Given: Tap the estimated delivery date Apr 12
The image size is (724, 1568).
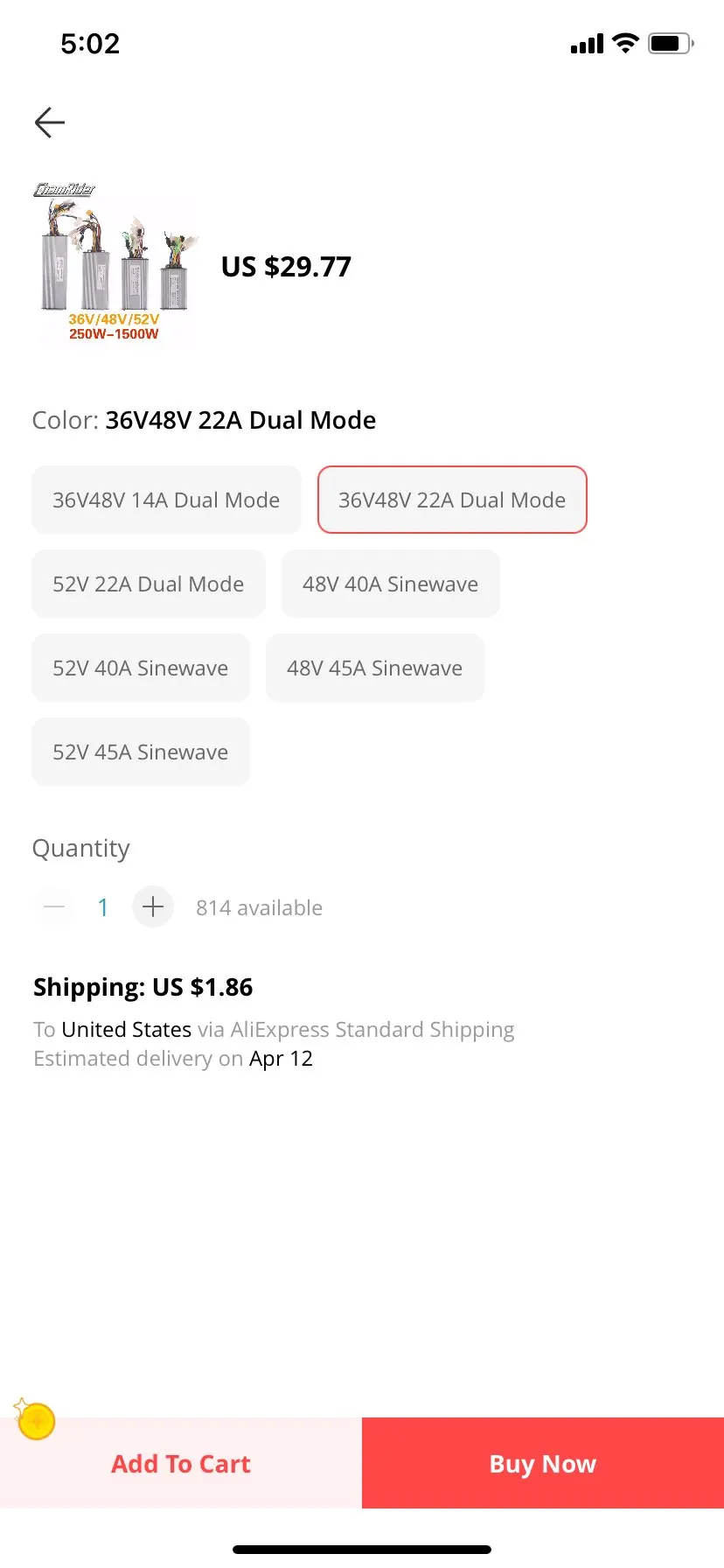Looking at the screenshot, I should [x=281, y=1059].
